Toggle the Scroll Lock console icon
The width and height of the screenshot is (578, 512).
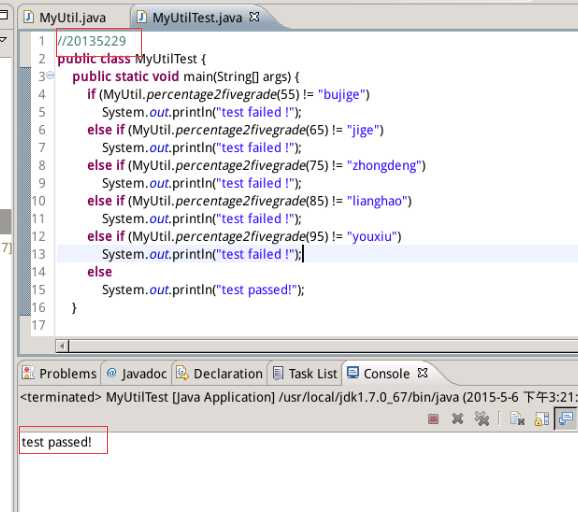point(542,419)
